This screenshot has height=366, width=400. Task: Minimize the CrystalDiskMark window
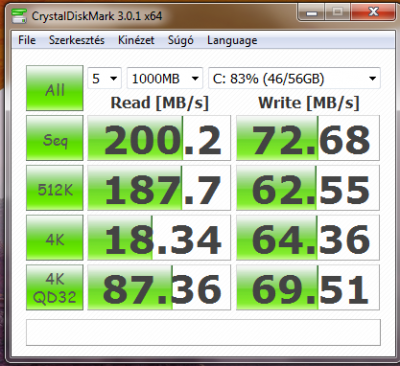pyautogui.click(x=312, y=13)
